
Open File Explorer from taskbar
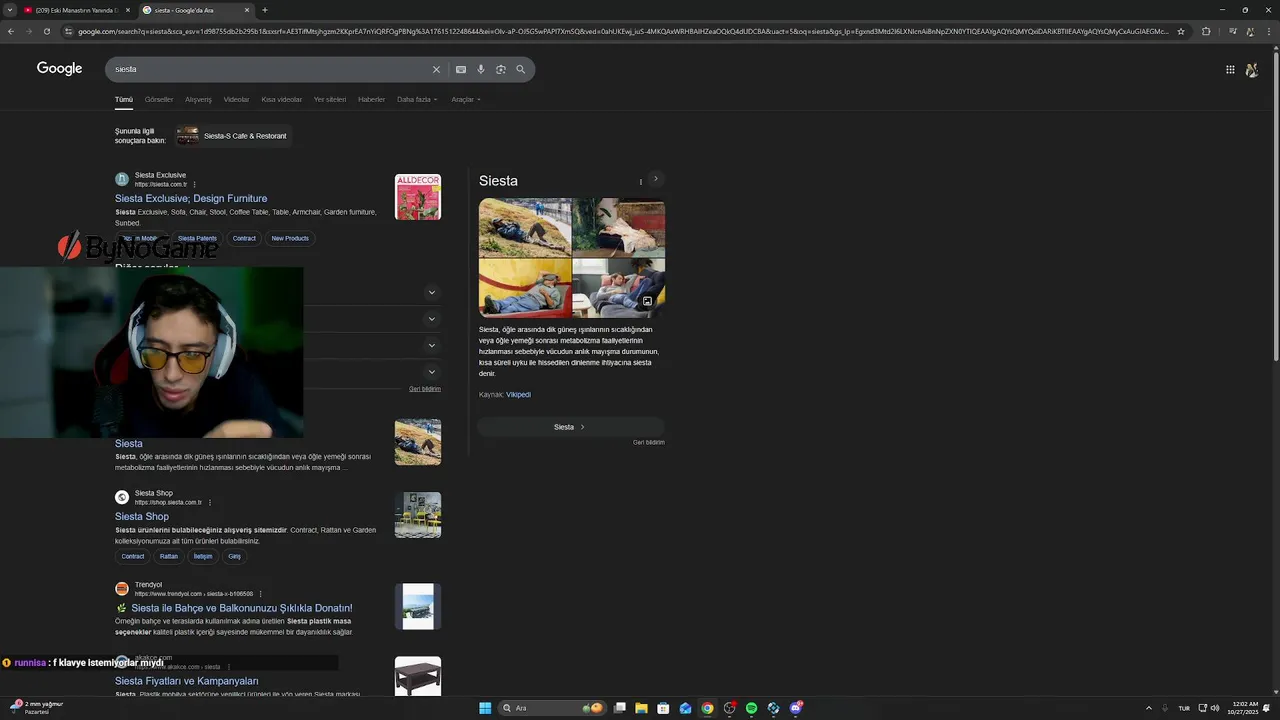point(641,708)
